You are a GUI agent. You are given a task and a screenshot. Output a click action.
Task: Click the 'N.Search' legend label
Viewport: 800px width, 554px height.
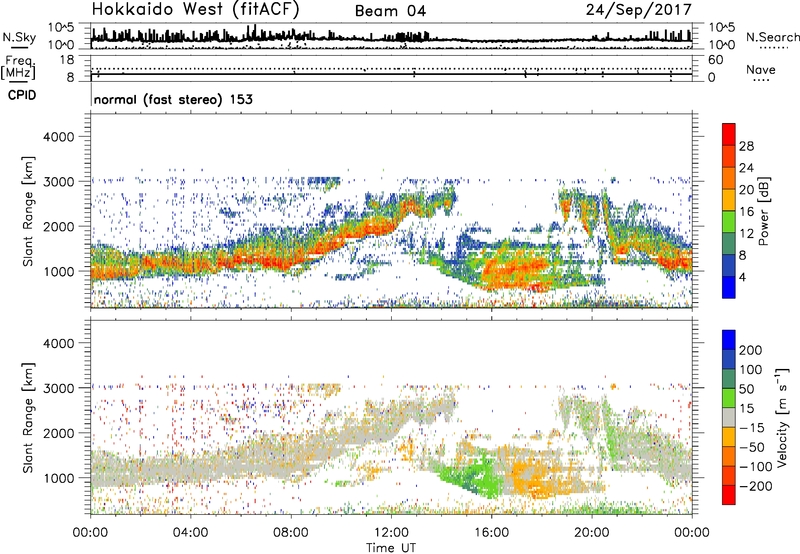[772, 37]
